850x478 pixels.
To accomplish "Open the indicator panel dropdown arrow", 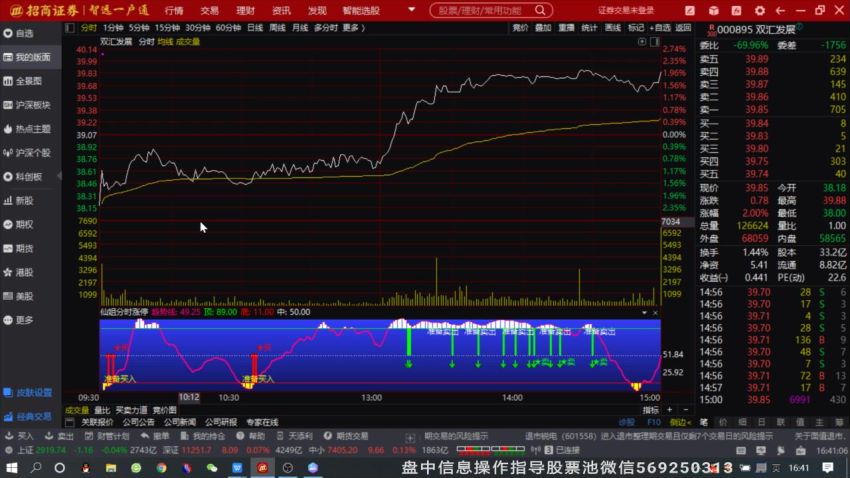I will coord(644,313).
